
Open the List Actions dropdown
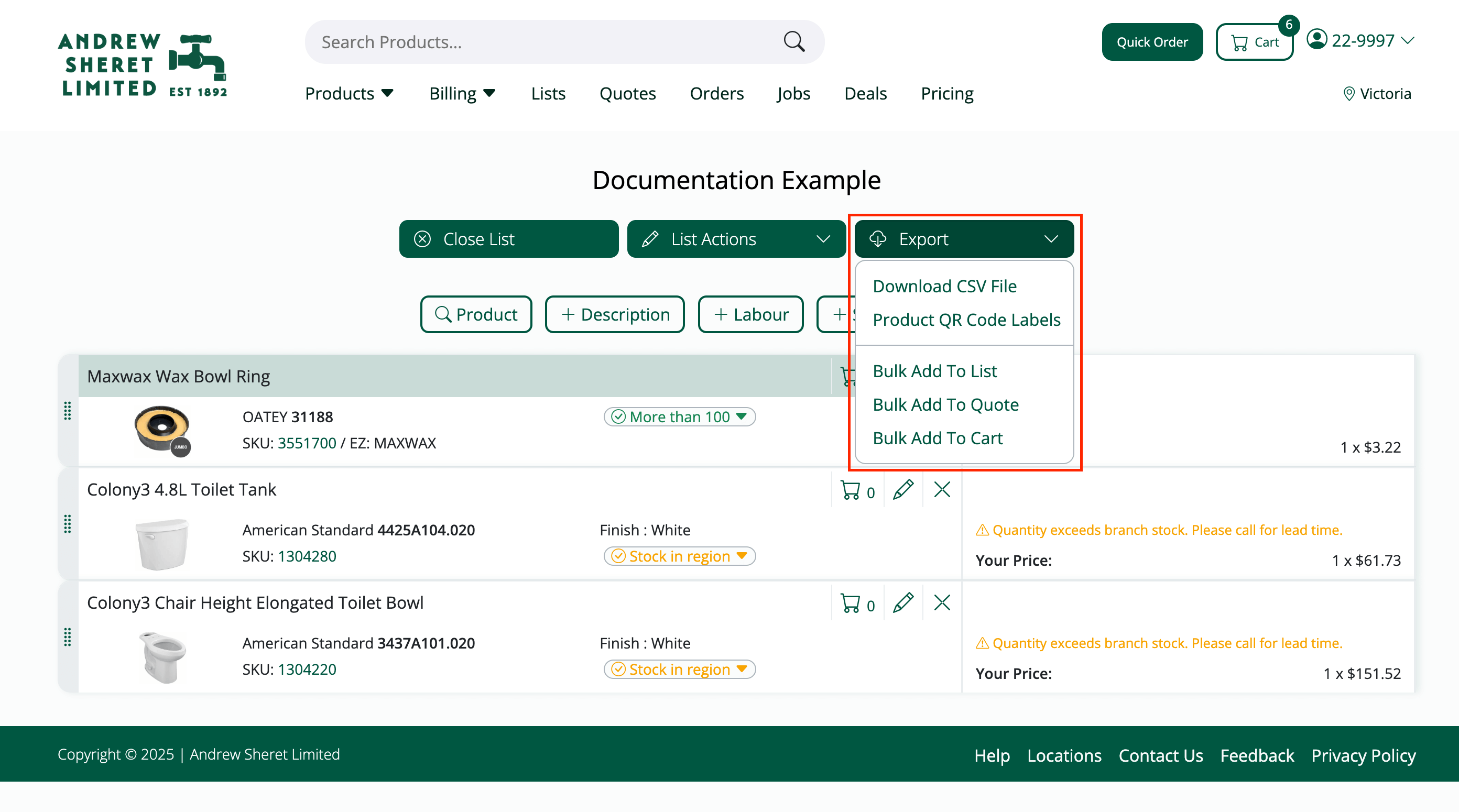click(x=736, y=239)
